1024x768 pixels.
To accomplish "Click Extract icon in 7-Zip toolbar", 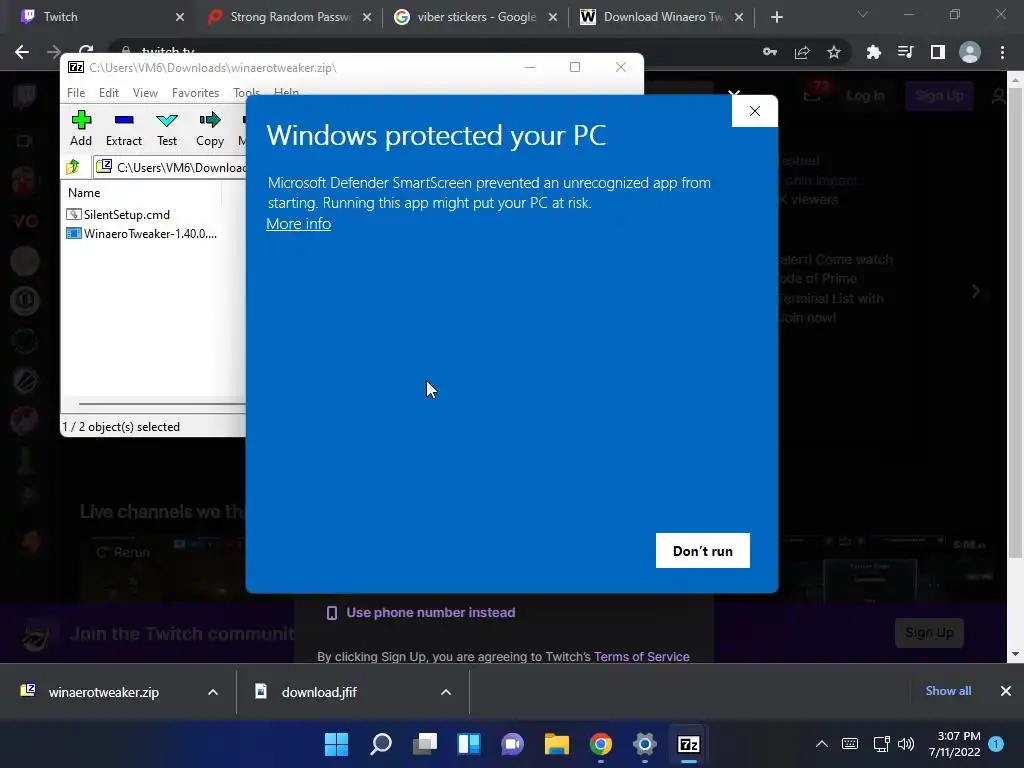I will click(x=123, y=128).
